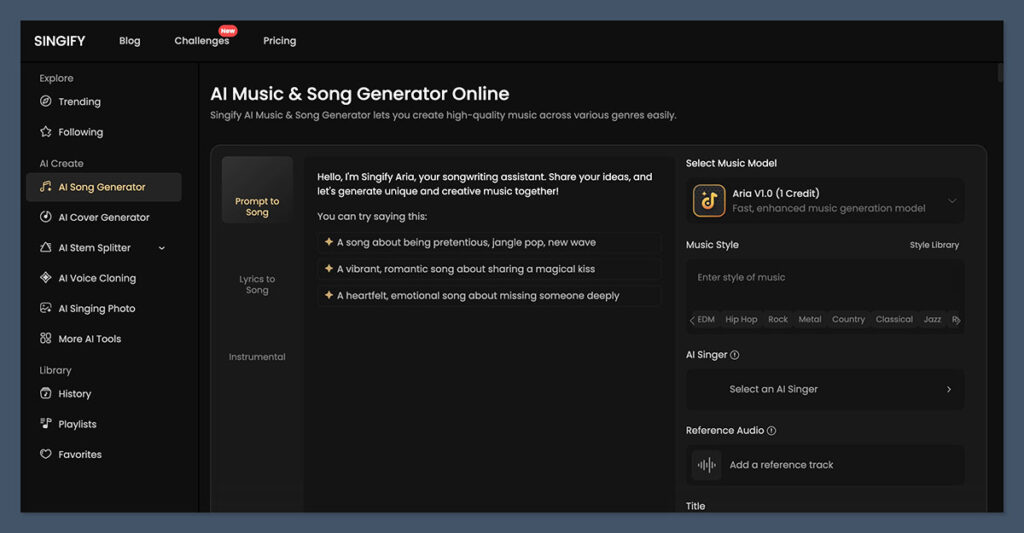The image size is (1024, 533).
Task: Click the AI Song Generator music note icon
Action: point(46,187)
